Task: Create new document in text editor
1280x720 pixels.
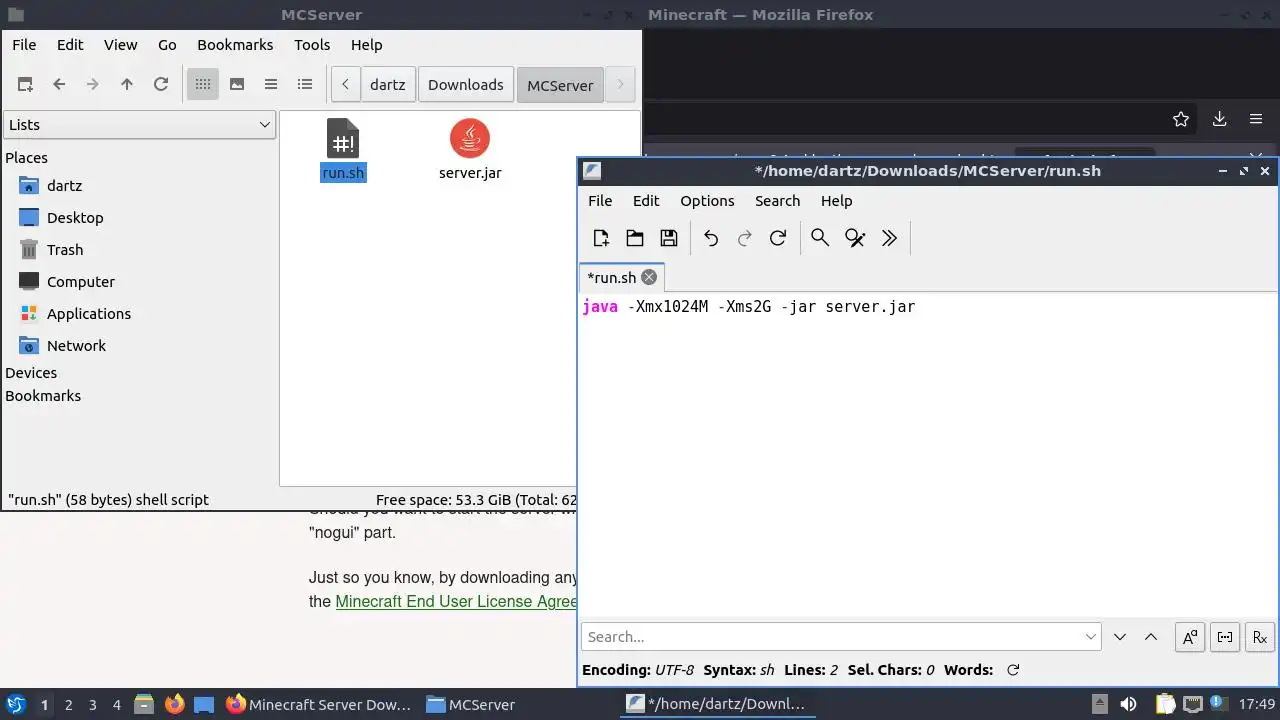Action: (x=601, y=238)
